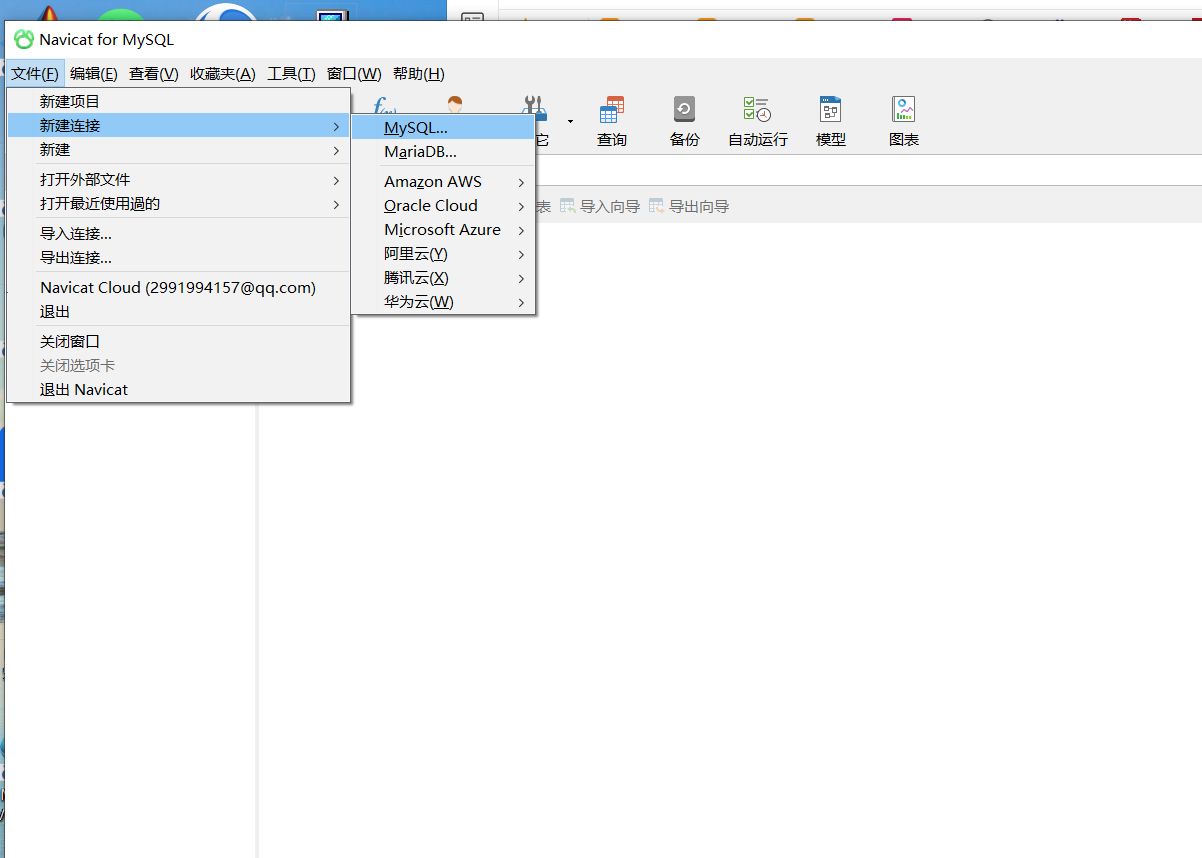
Task: Choose 导入连接... from the menu
Action: click(x=179, y=234)
